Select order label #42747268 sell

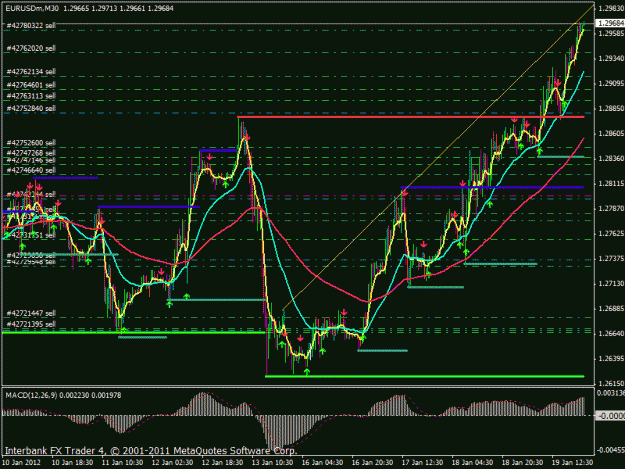[x=31, y=153]
